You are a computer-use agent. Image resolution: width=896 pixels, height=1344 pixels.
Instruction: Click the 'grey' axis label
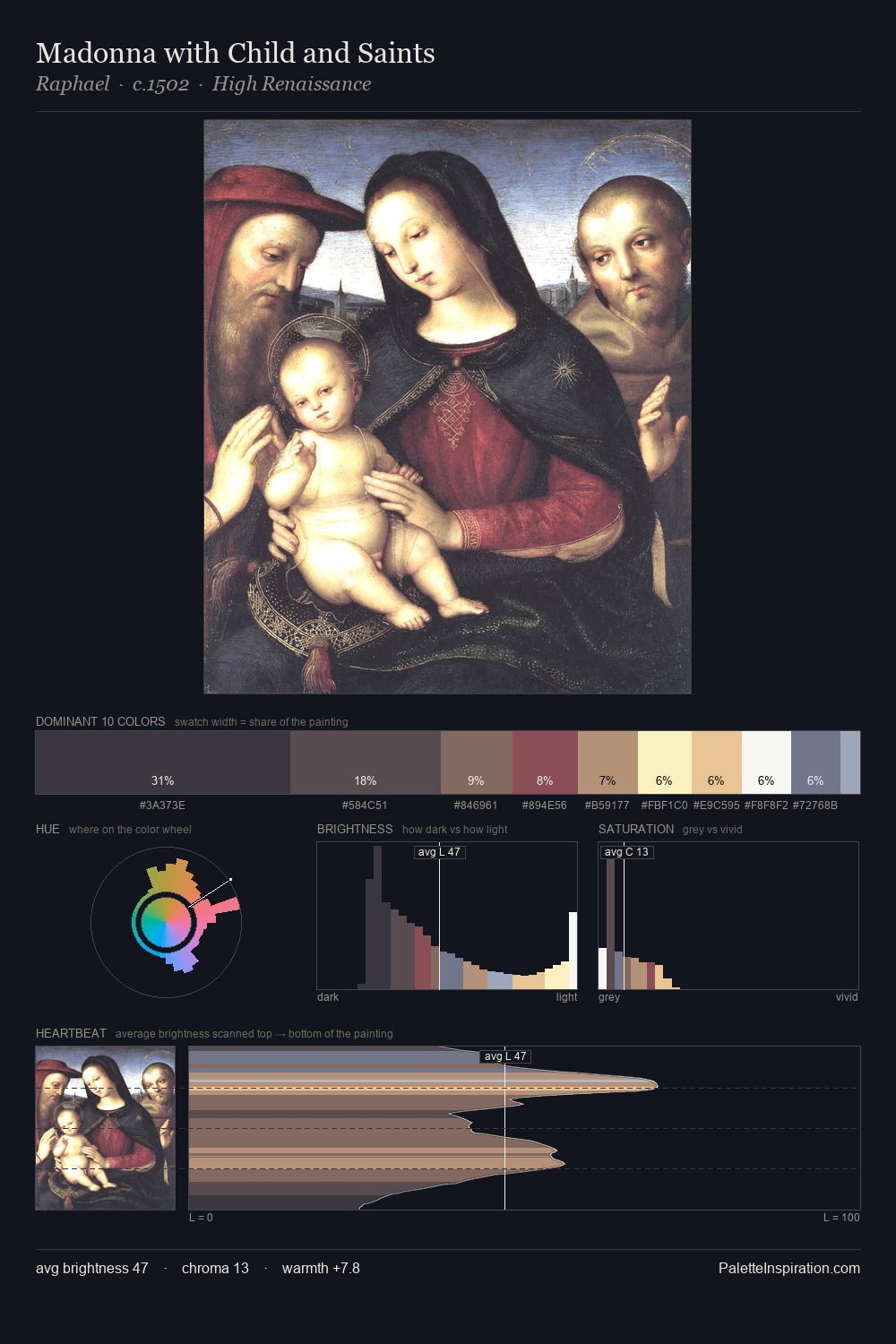point(609,997)
